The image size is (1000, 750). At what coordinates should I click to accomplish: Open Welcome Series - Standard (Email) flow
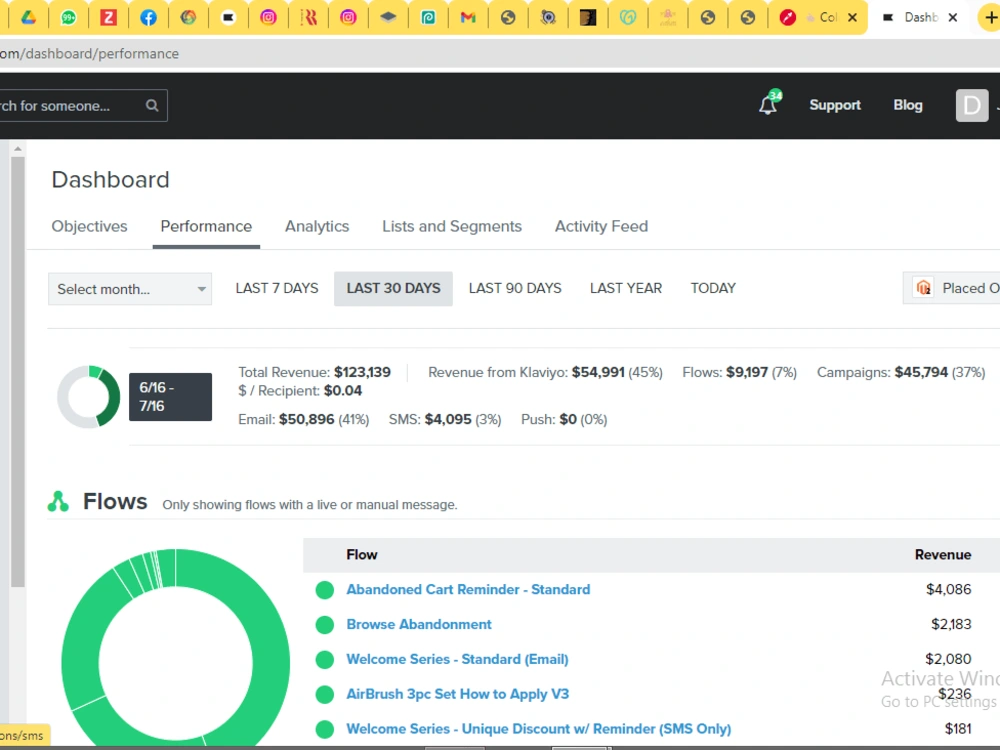(x=457, y=659)
